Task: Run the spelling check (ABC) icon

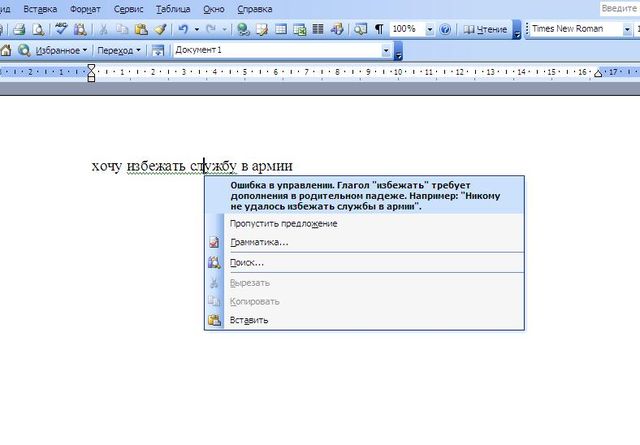Action: pos(61,30)
